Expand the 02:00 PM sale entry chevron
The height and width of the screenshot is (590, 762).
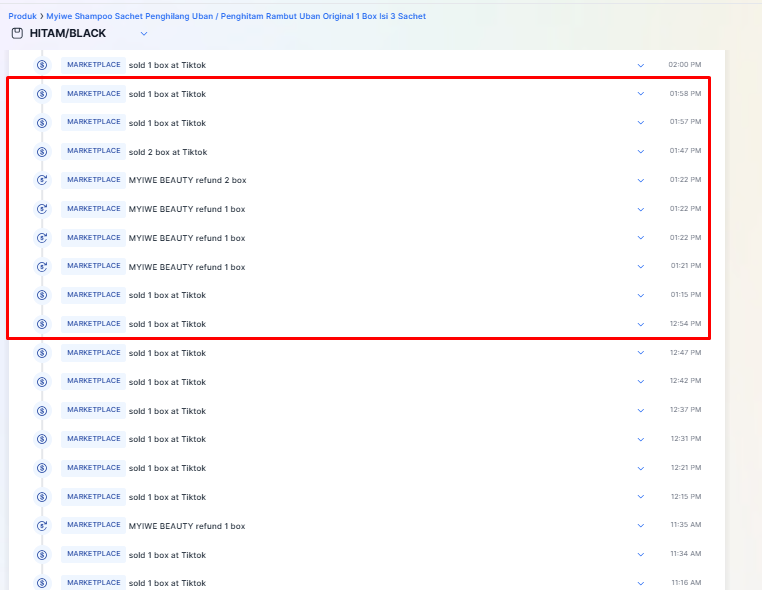641,65
